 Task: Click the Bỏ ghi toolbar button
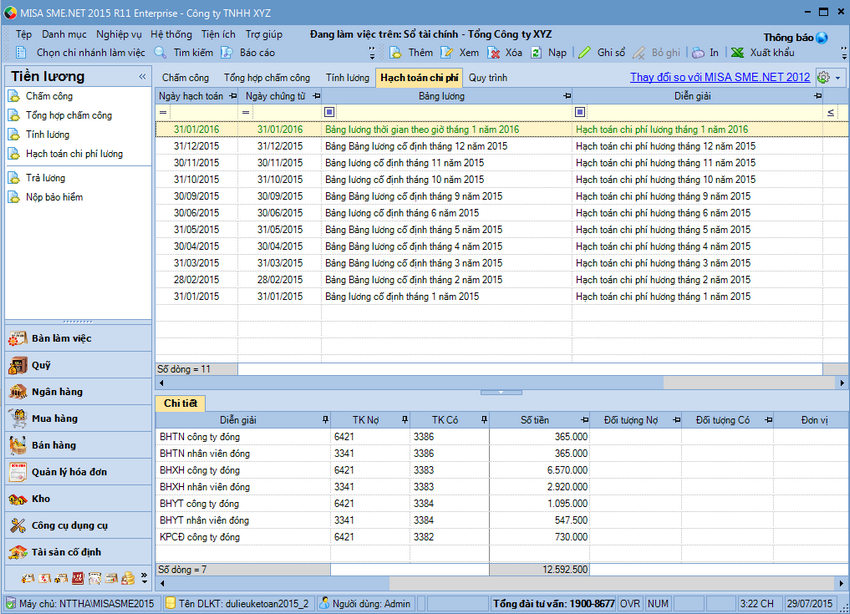point(657,53)
